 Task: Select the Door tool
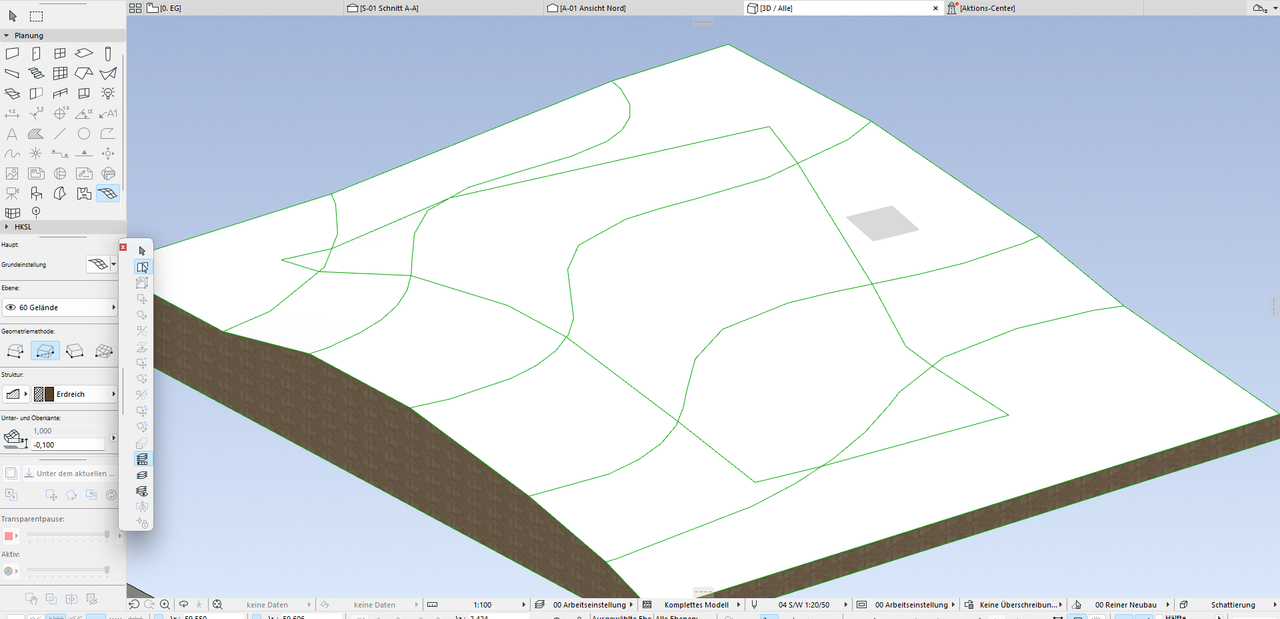[x=36, y=54]
